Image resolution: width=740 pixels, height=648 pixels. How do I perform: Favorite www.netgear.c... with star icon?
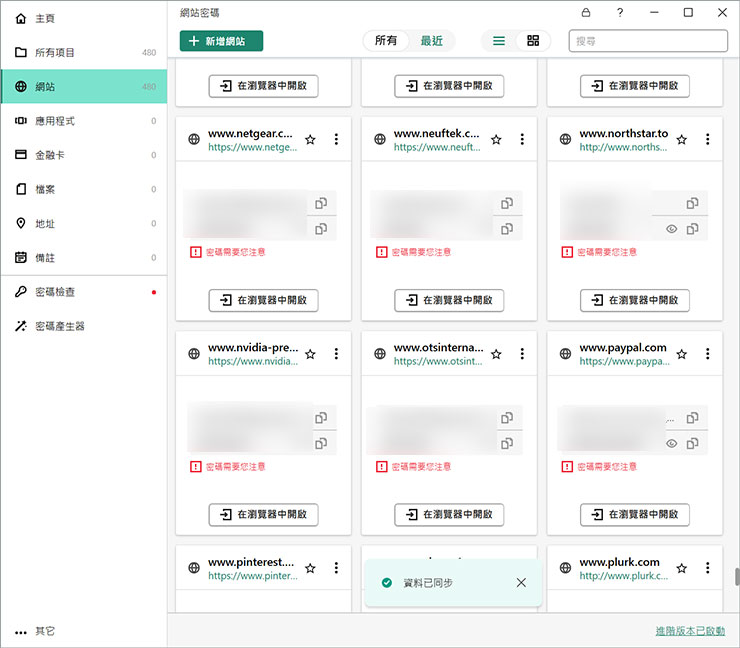tap(310, 140)
